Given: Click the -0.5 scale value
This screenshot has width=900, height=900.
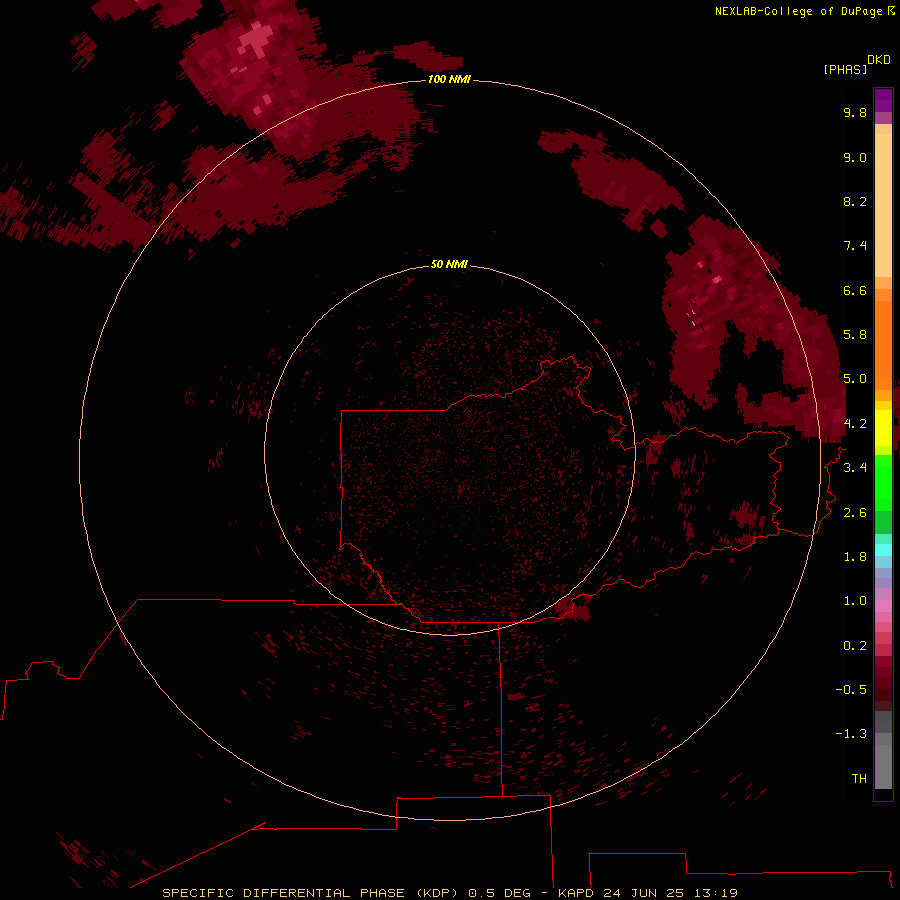Looking at the screenshot, I should [851, 690].
